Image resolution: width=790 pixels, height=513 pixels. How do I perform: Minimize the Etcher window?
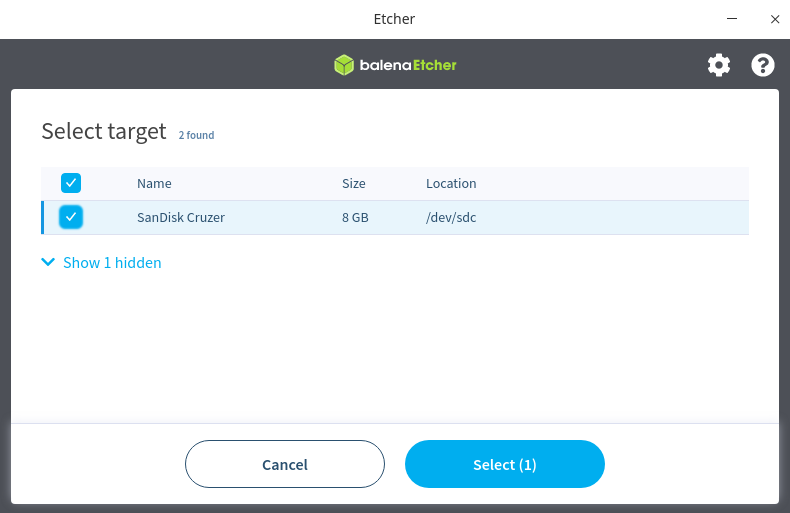[x=732, y=19]
